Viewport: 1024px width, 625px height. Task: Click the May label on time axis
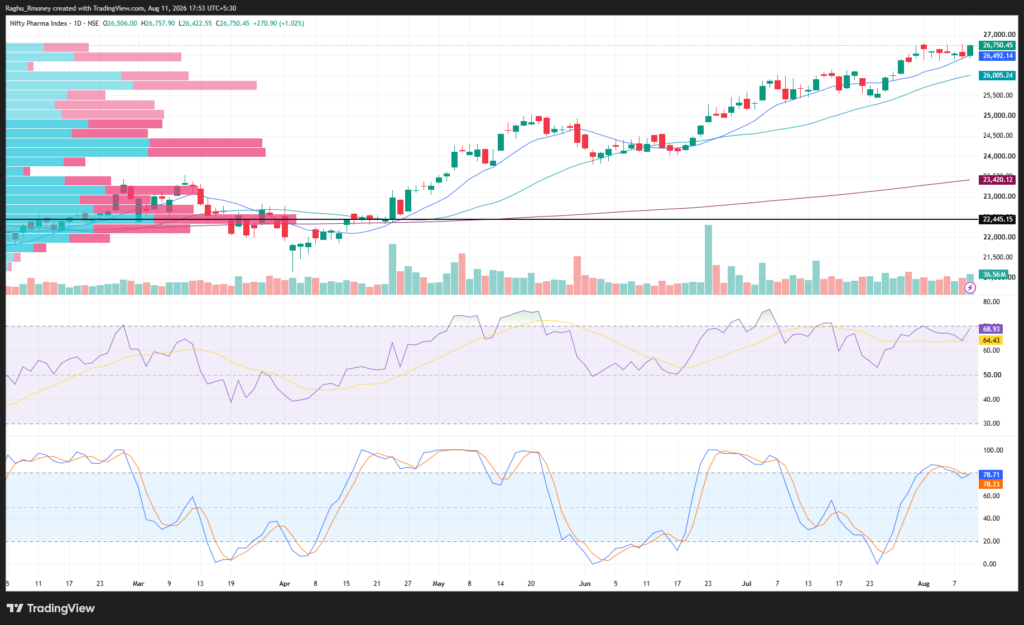(438, 583)
